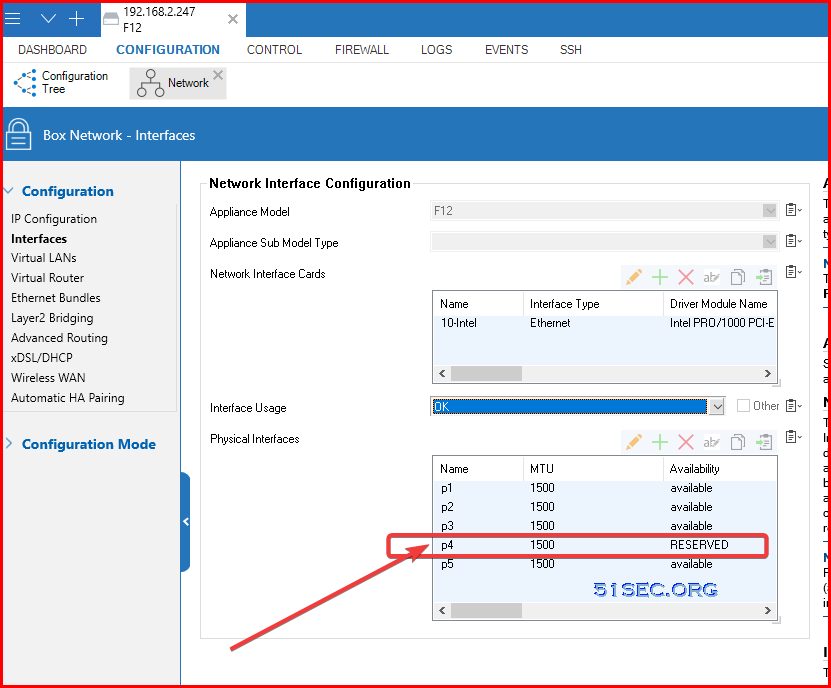This screenshot has height=688, width=831.
Task: Open Virtual Router settings
Action: coord(48,278)
